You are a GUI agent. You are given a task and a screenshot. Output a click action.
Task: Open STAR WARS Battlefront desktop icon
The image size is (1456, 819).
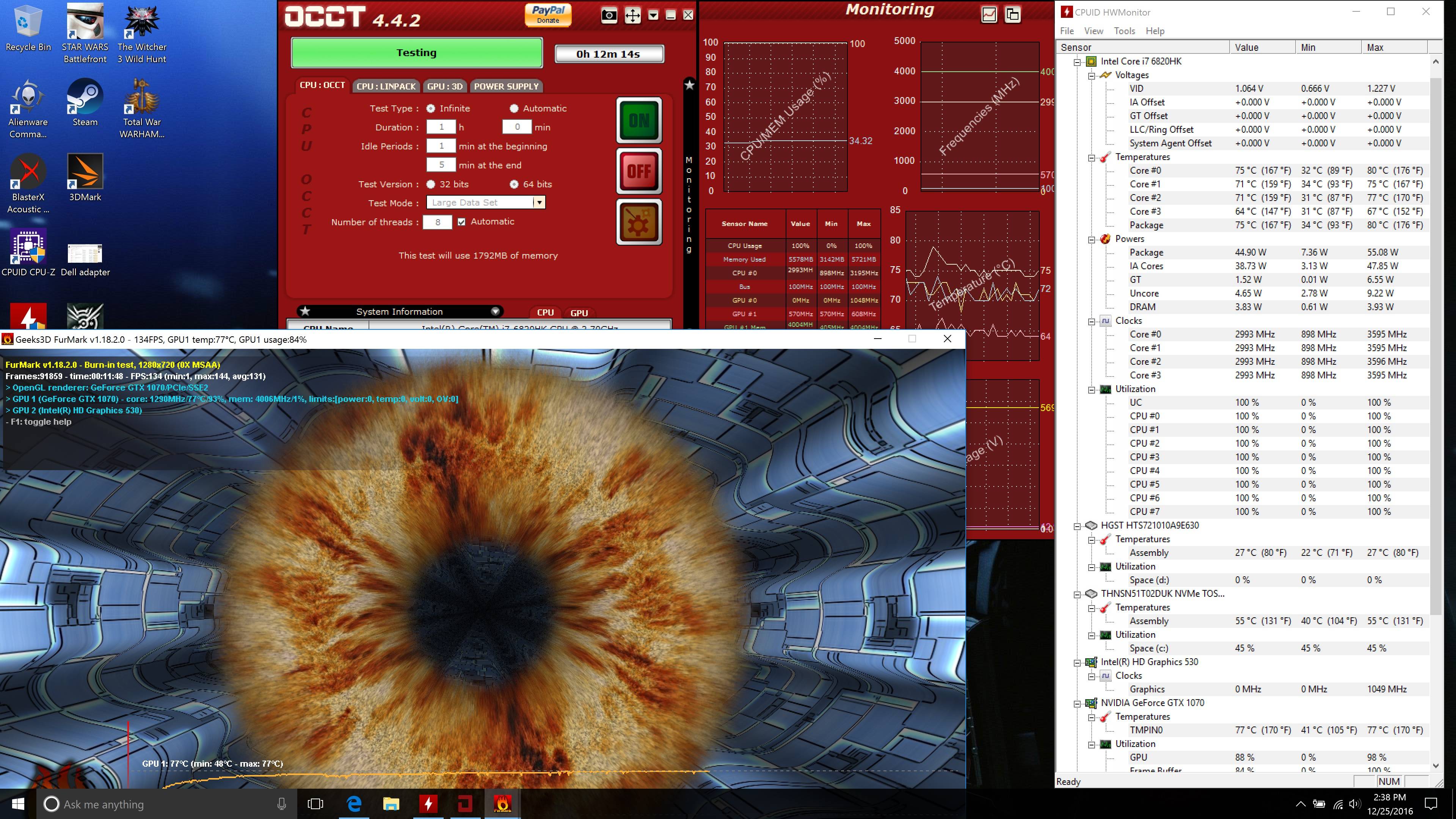point(85,33)
